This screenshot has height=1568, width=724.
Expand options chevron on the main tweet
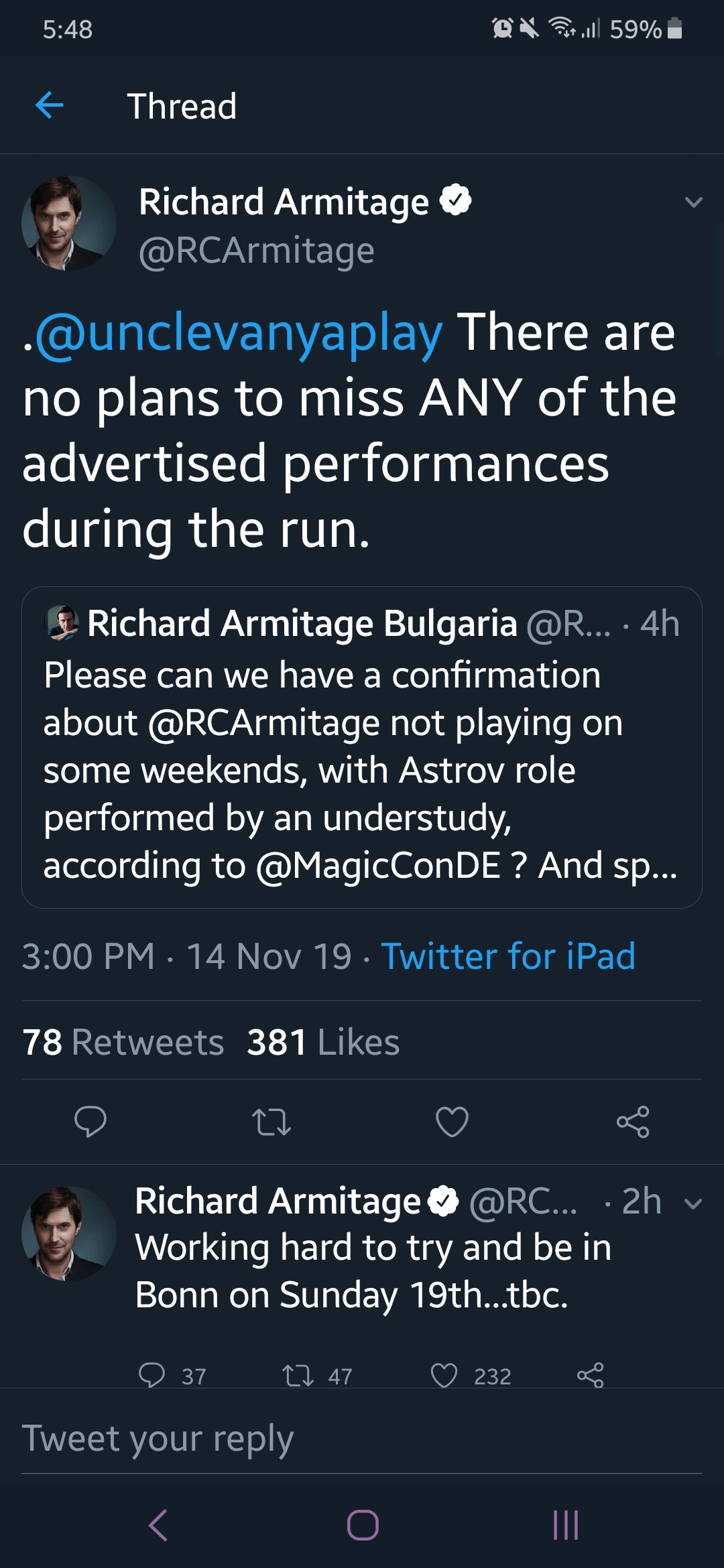point(694,202)
